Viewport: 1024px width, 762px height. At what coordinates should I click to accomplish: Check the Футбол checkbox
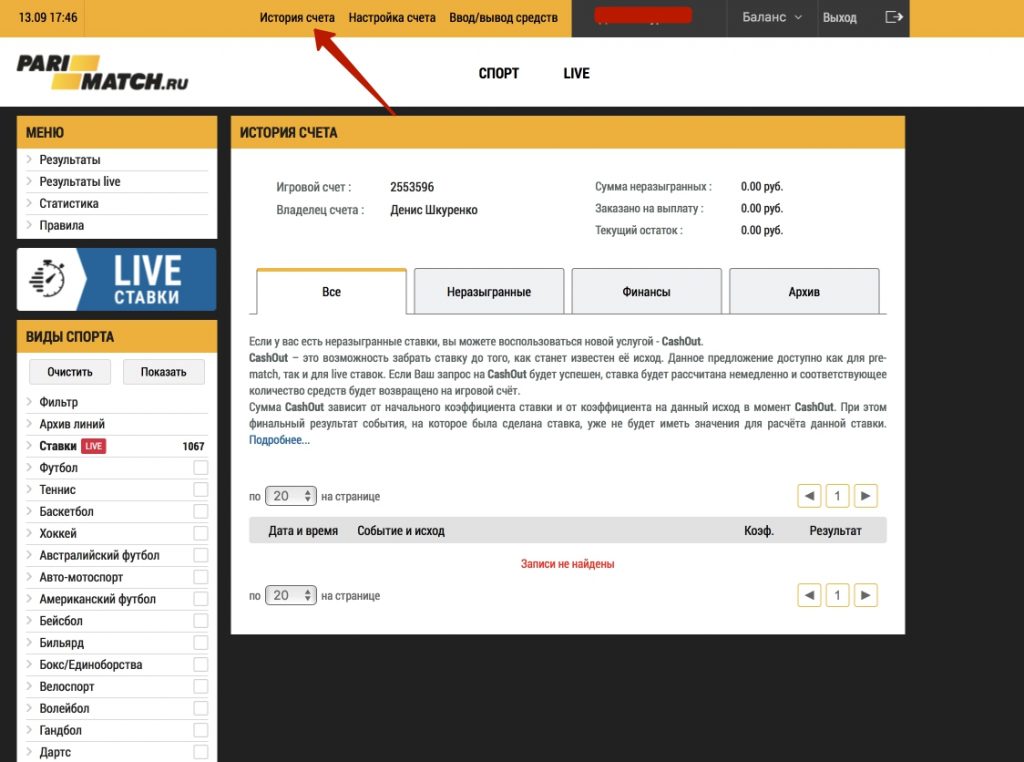point(201,468)
